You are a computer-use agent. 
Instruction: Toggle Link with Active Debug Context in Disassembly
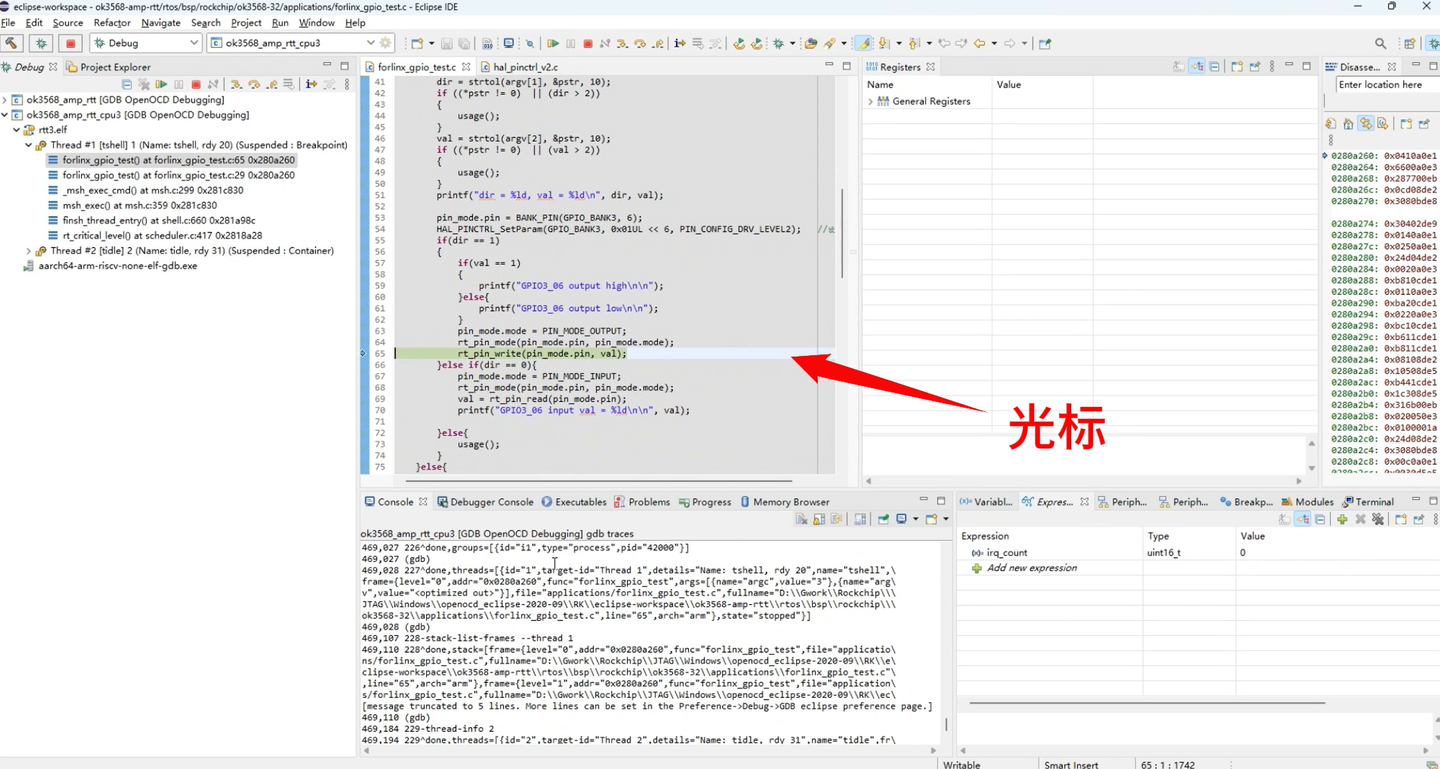[x=1365, y=124]
